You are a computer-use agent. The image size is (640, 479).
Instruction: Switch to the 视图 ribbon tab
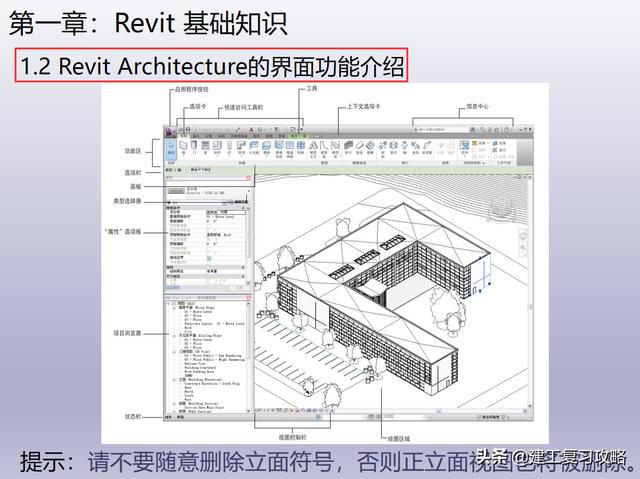coord(269,136)
